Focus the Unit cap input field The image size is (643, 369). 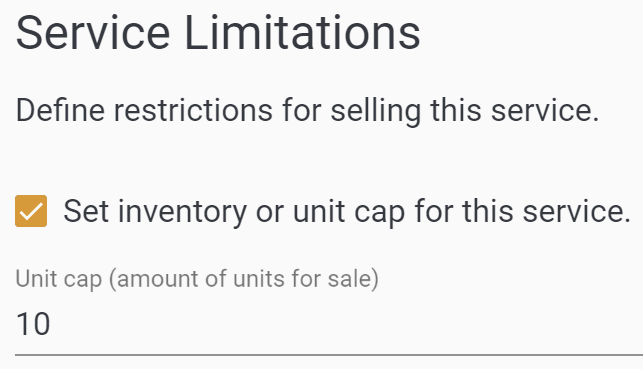click(329, 324)
